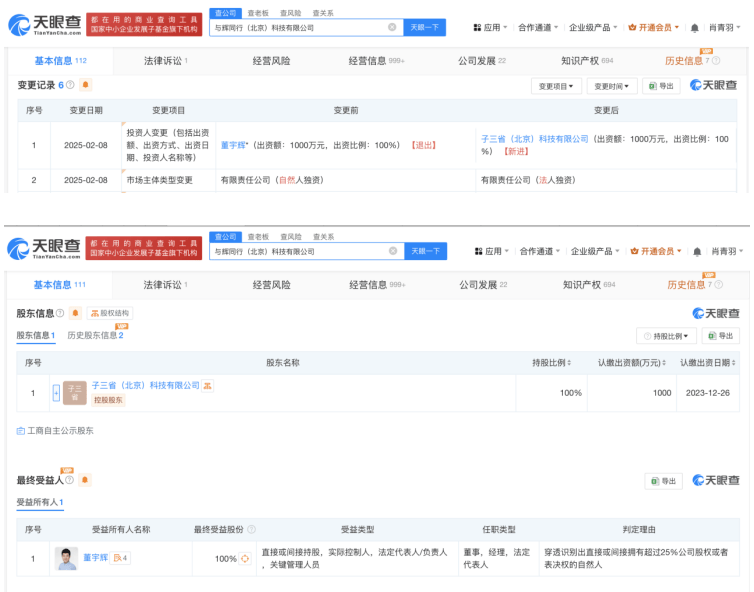Click the help icon next to 股东信息 heading
The width and height of the screenshot is (754, 592).
click(x=60, y=313)
